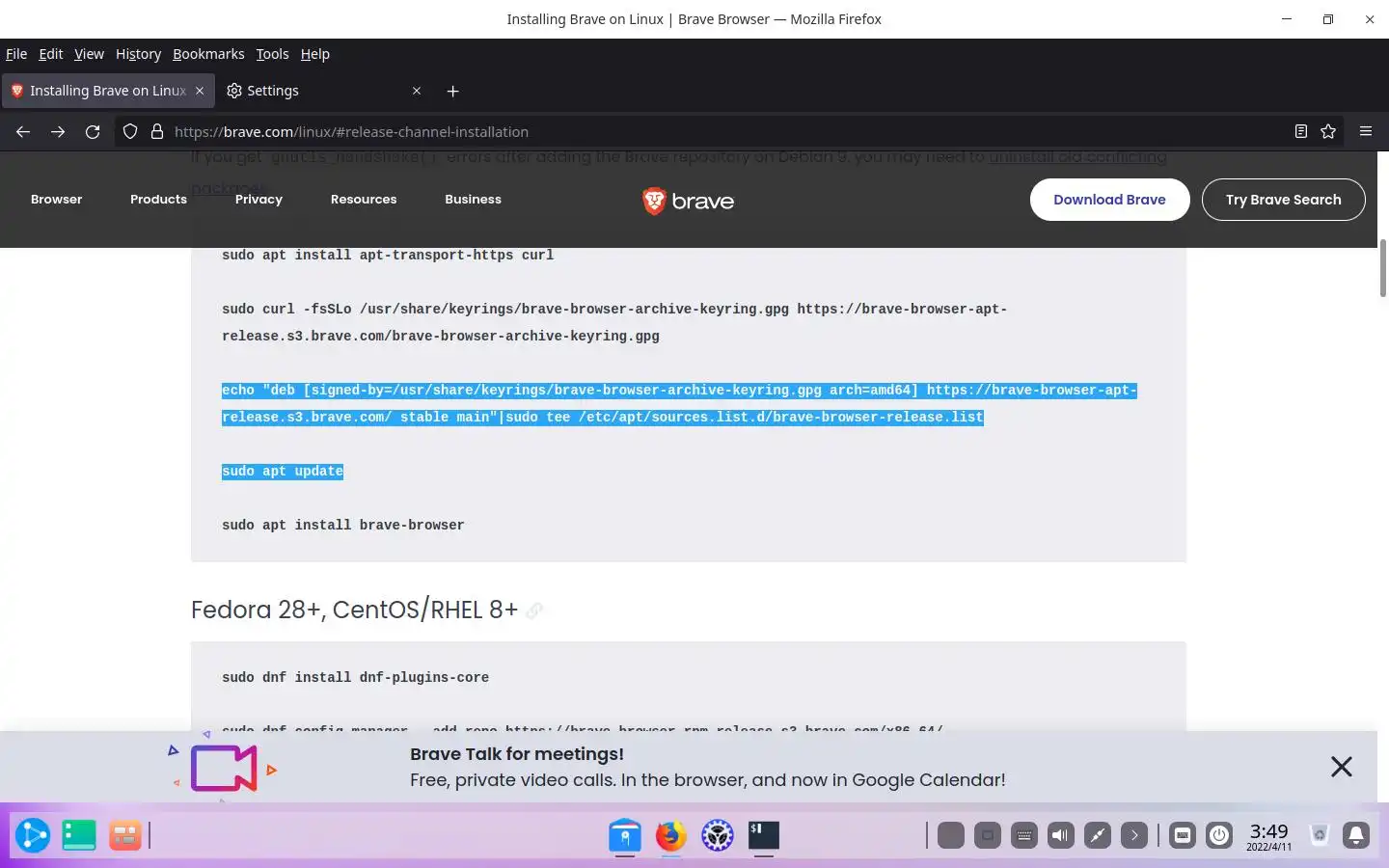Open the Bookmarks menu
The width and height of the screenshot is (1389, 868).
208,54
